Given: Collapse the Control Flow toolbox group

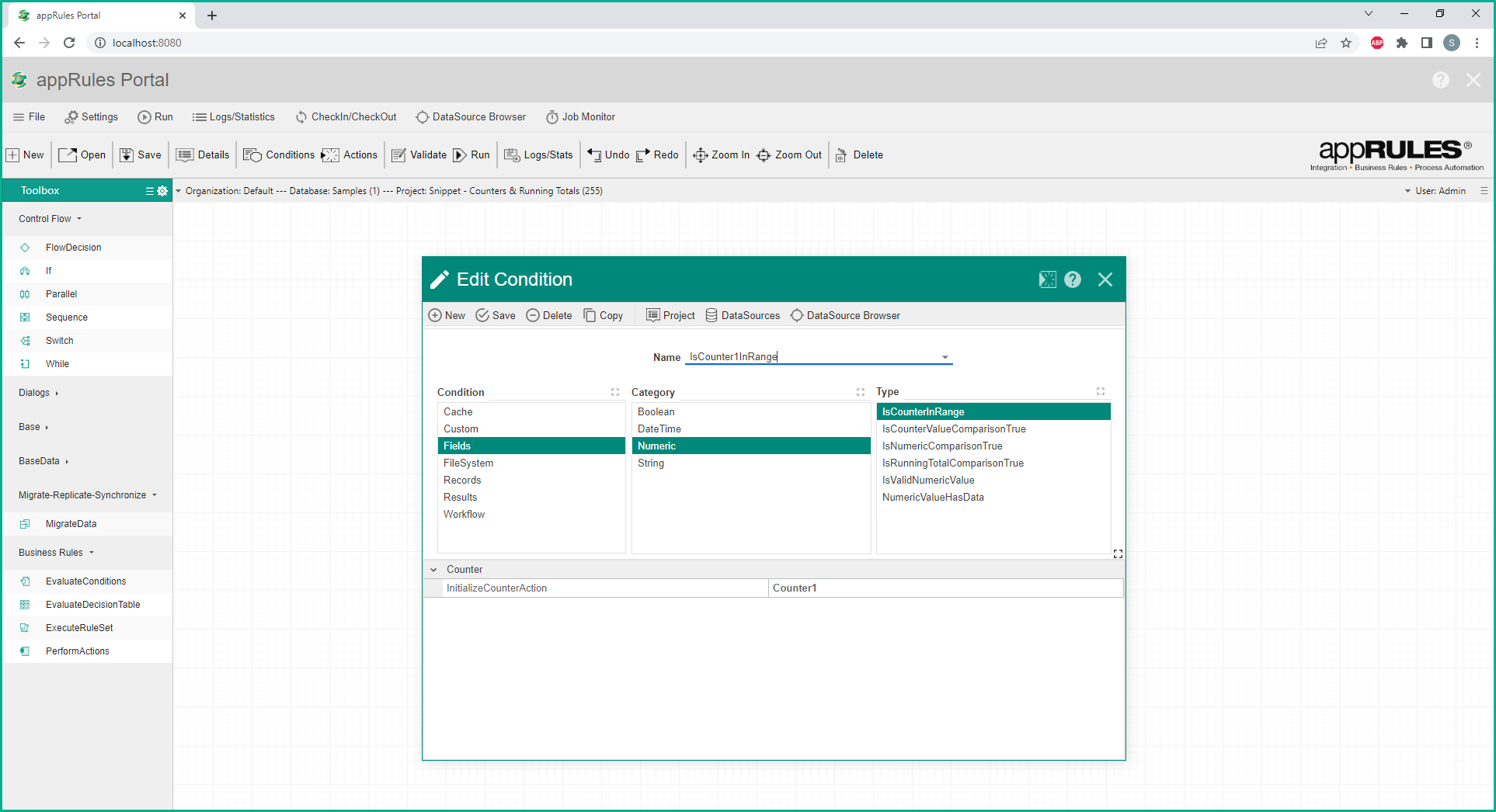Looking at the screenshot, I should (50, 219).
